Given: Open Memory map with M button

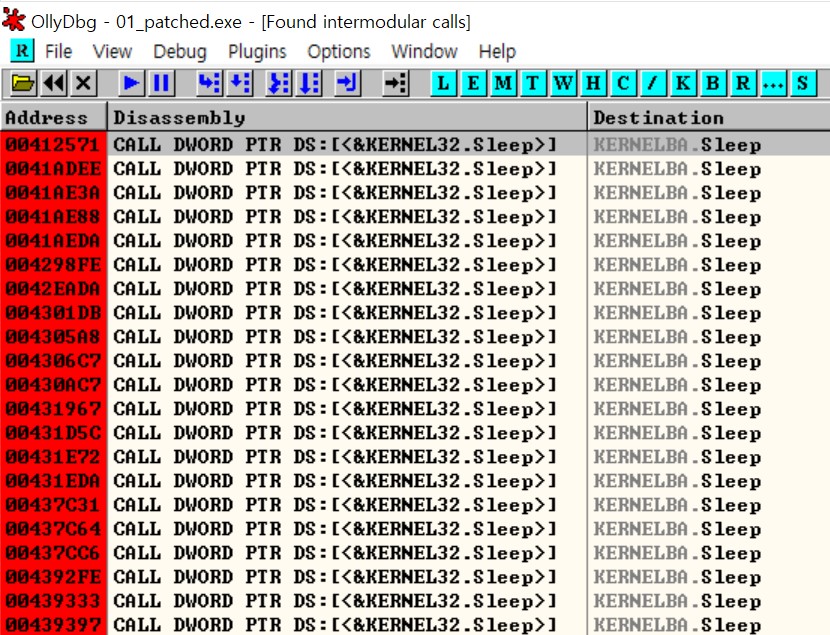Looking at the screenshot, I should coord(503,84).
